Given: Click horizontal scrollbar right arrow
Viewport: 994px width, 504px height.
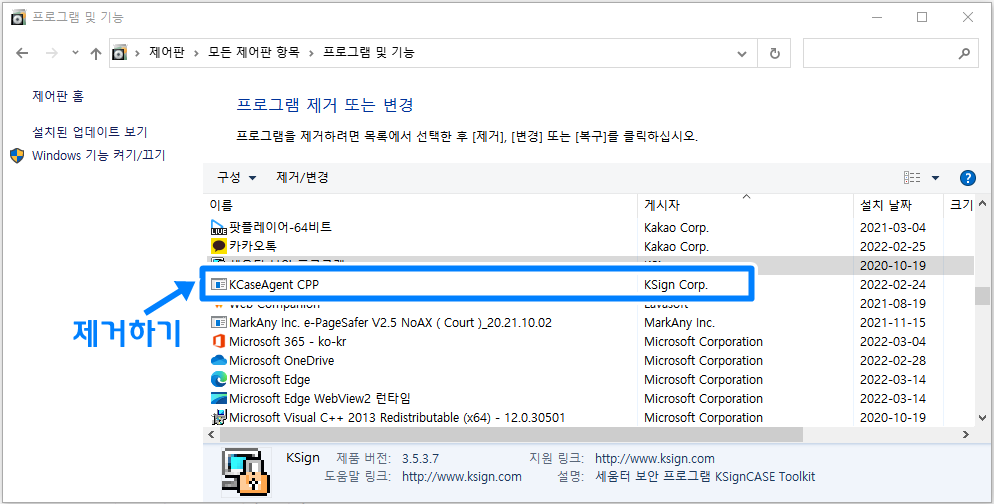Looking at the screenshot, I should (x=966, y=434).
